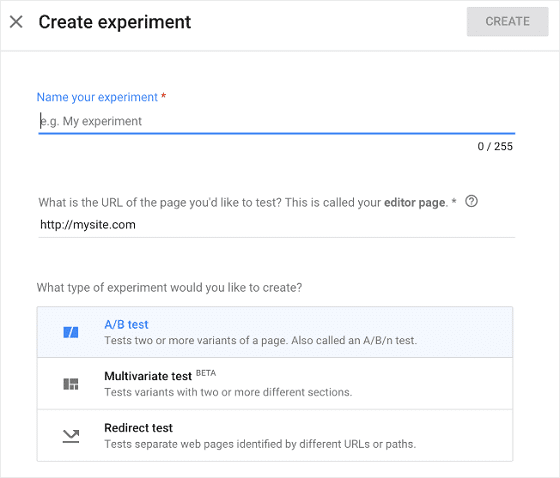Viewport: 560px width, 478px height.
Task: Click the editor page URL field
Action: 276,225
